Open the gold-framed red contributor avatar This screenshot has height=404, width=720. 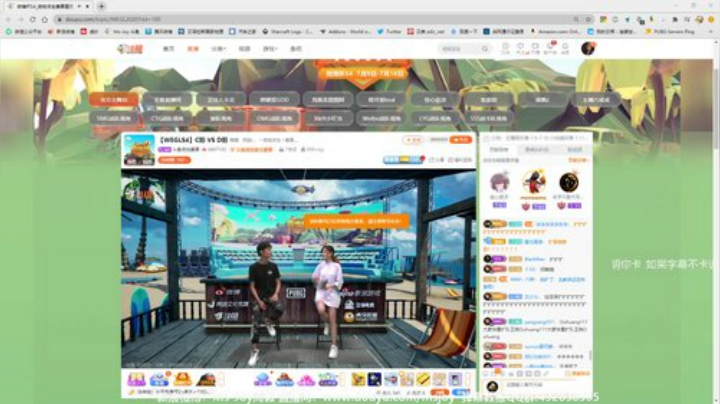coord(534,182)
